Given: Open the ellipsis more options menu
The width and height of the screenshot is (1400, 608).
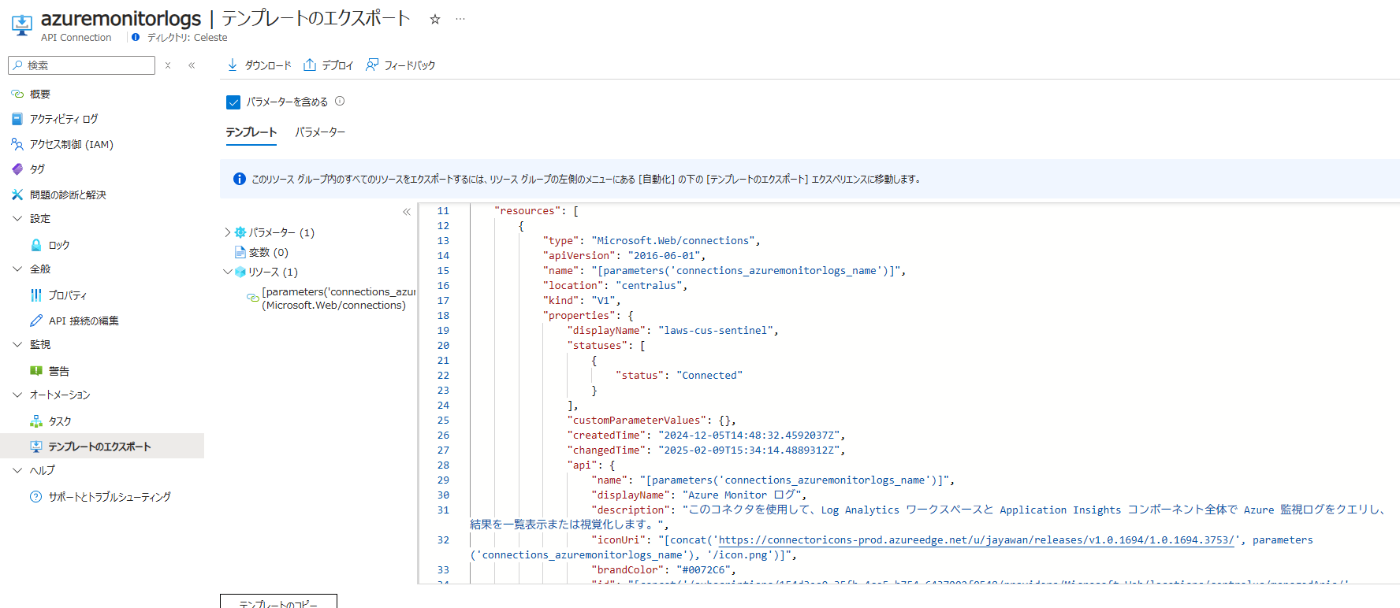Looking at the screenshot, I should pyautogui.click(x=460, y=19).
